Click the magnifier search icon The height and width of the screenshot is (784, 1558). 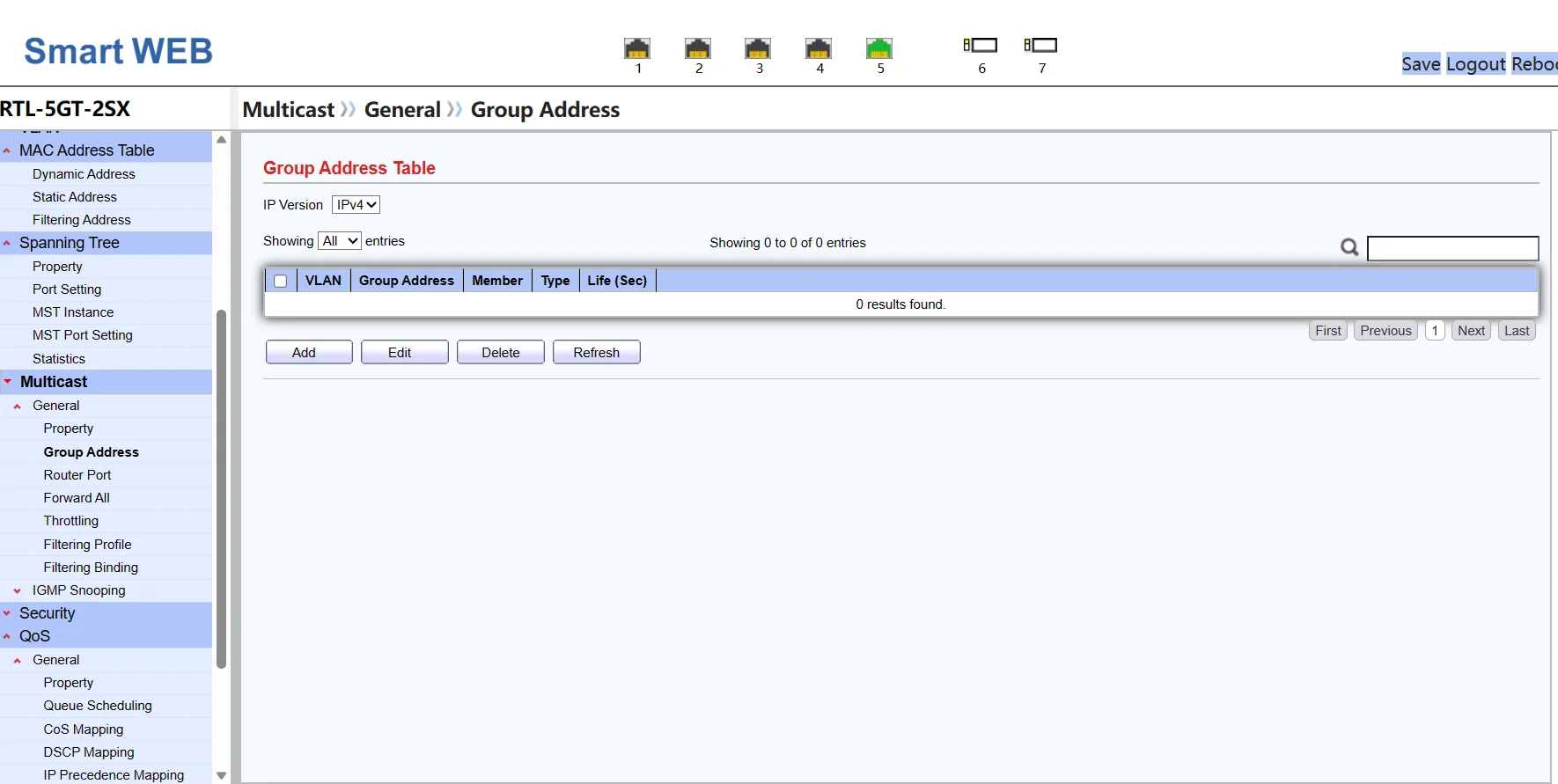click(x=1349, y=248)
